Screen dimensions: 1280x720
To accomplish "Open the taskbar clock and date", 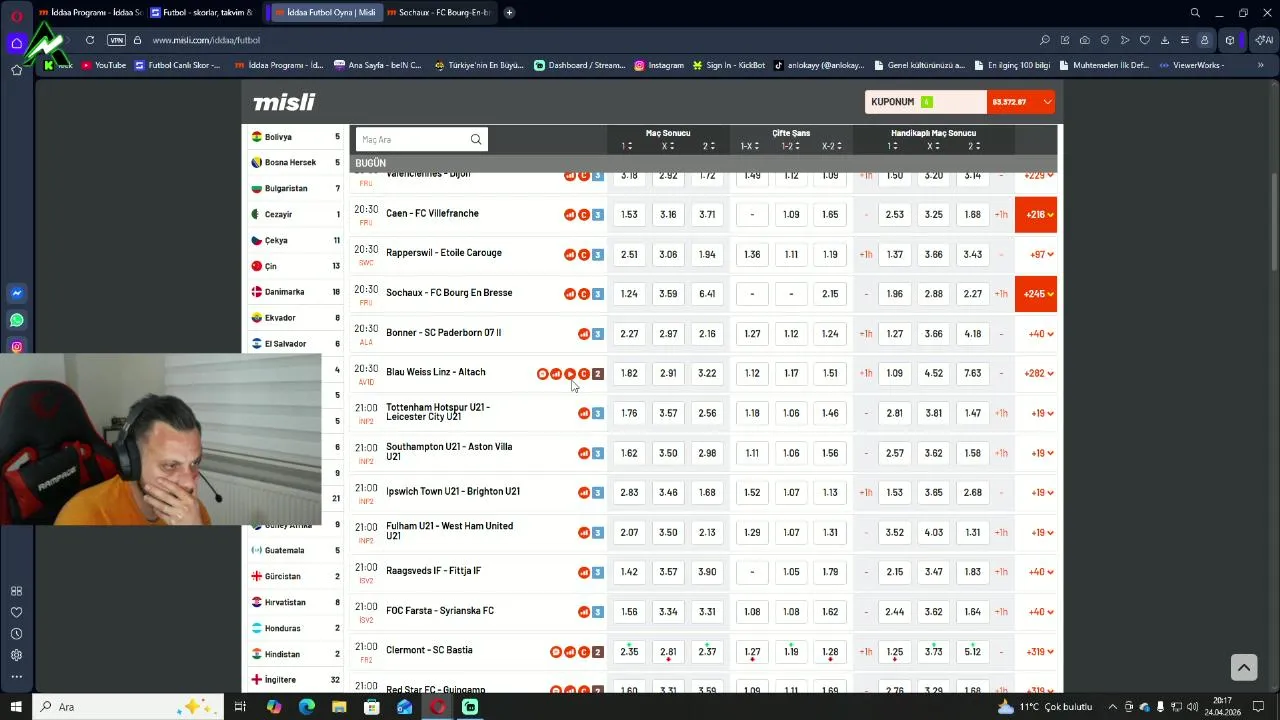I will coord(1222,707).
